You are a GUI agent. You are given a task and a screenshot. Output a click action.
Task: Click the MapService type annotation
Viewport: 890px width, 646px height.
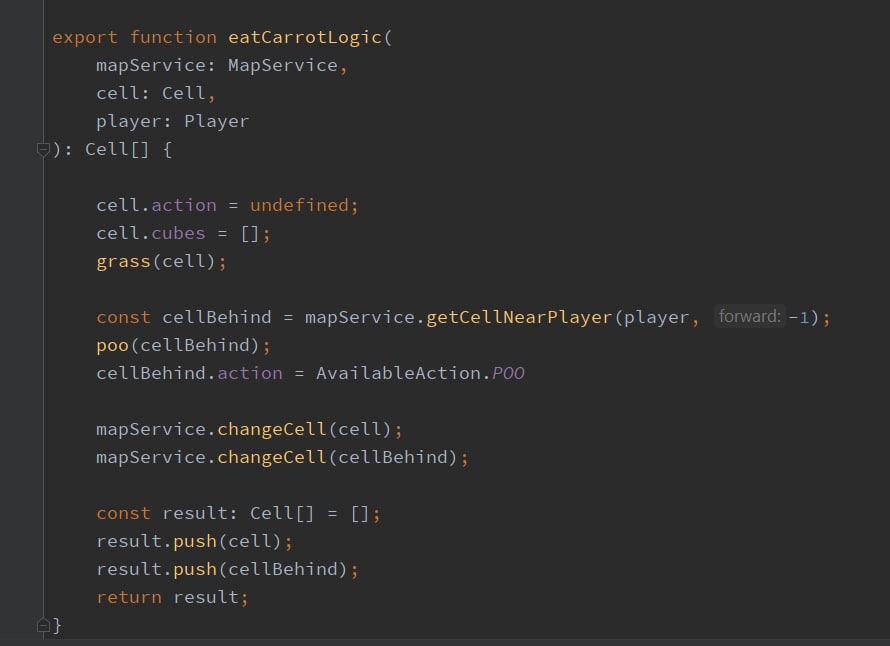click(283, 65)
